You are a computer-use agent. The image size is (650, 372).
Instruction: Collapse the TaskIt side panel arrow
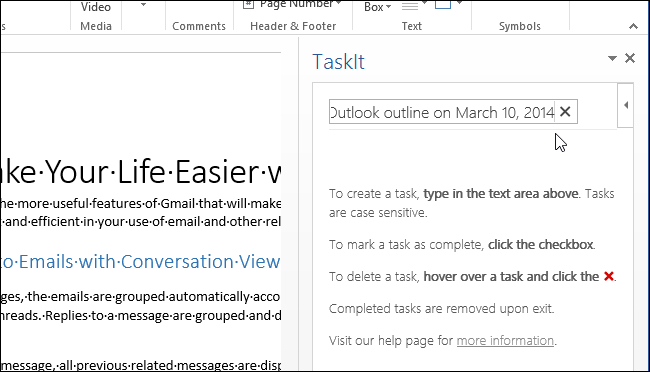click(626, 105)
